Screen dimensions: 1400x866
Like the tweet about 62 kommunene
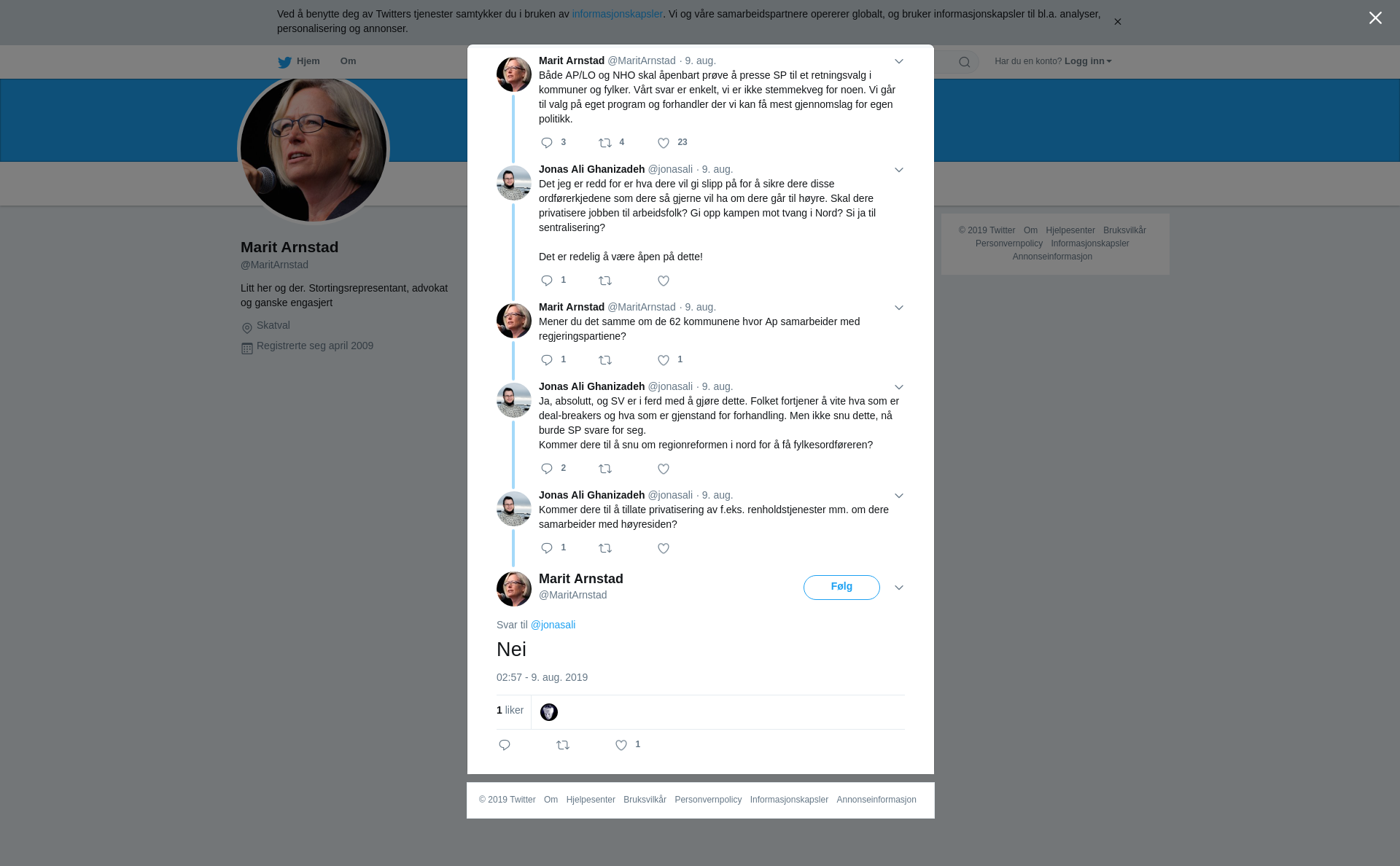point(664,360)
